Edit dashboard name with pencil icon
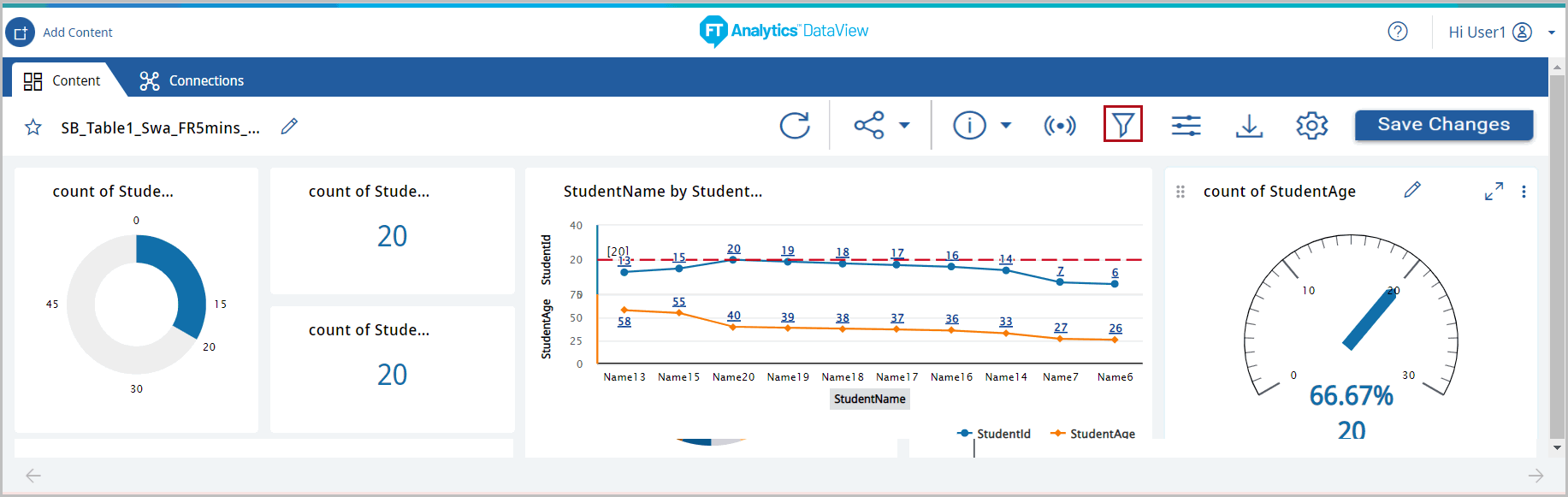The image size is (1568, 497). click(x=289, y=127)
